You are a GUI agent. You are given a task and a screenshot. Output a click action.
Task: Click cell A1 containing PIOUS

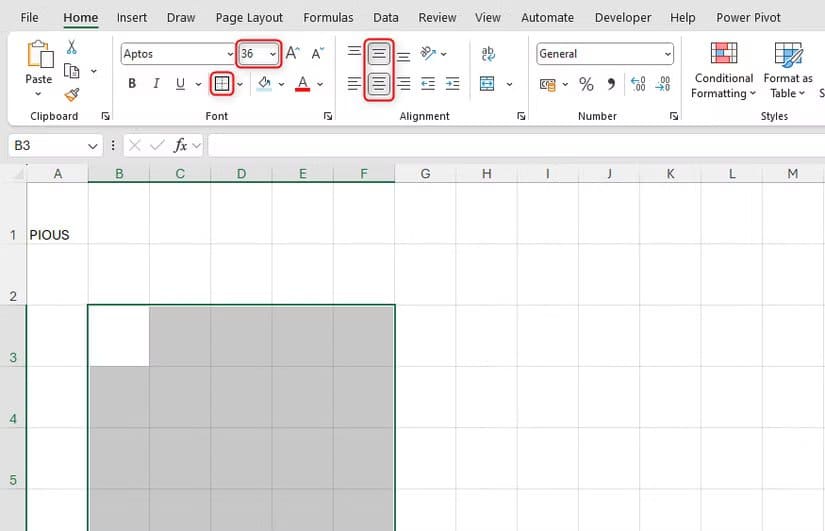point(57,213)
